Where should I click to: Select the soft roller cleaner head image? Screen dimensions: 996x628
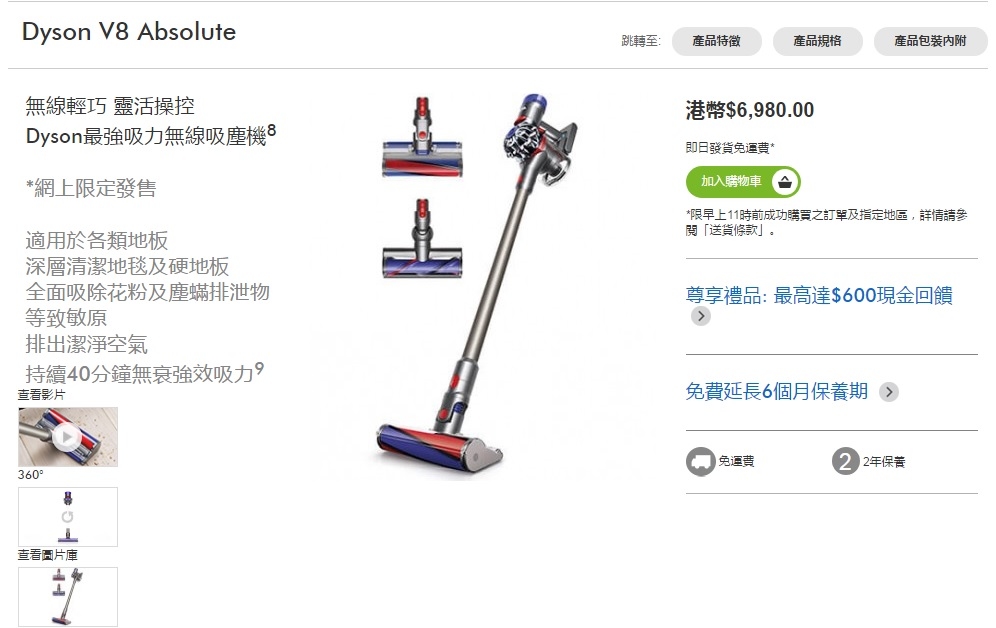[422, 138]
